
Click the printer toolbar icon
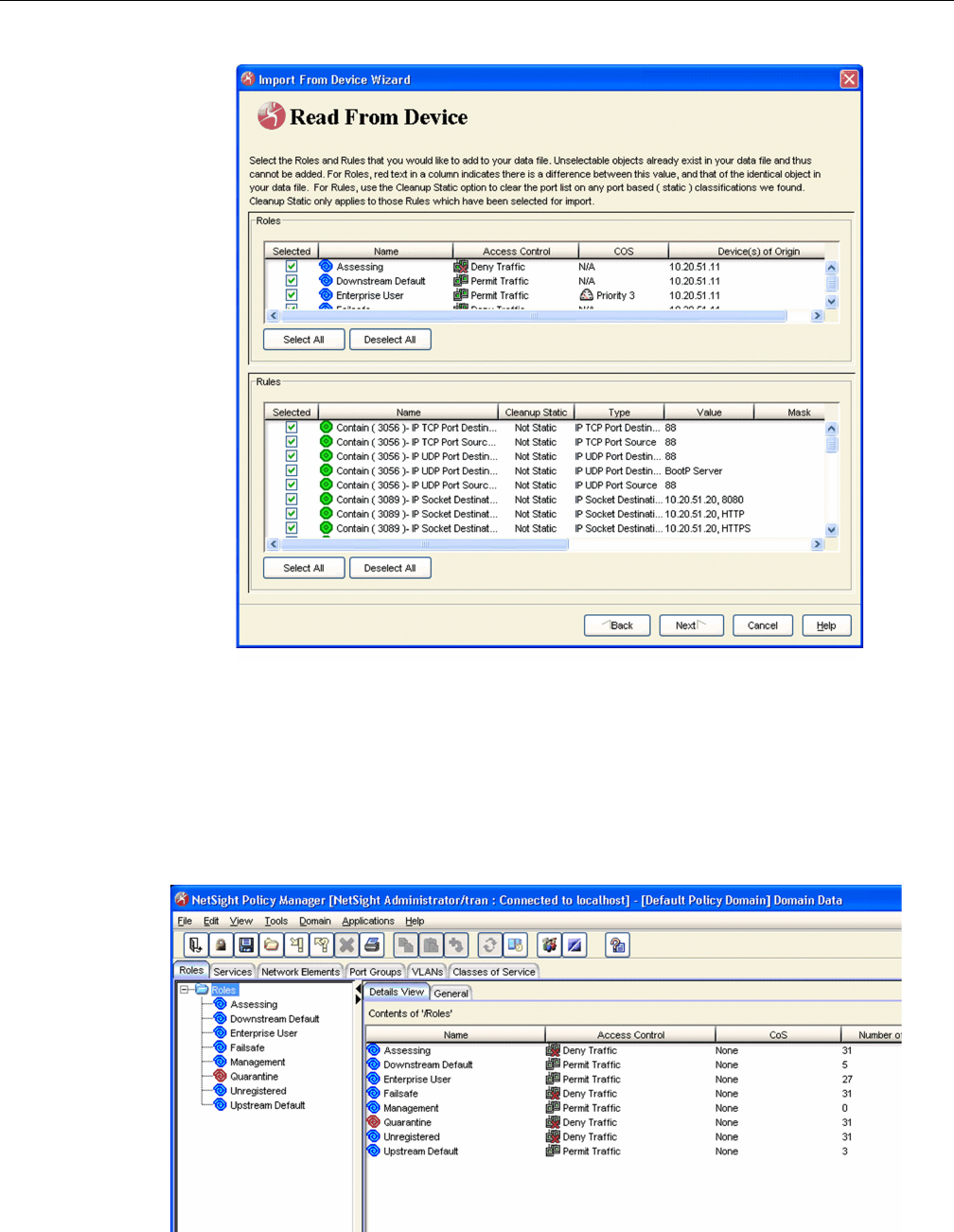click(372, 945)
